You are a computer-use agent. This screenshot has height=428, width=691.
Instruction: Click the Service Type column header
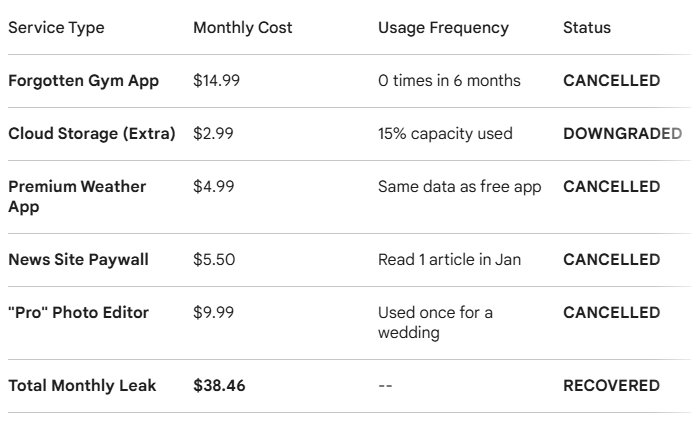click(56, 28)
